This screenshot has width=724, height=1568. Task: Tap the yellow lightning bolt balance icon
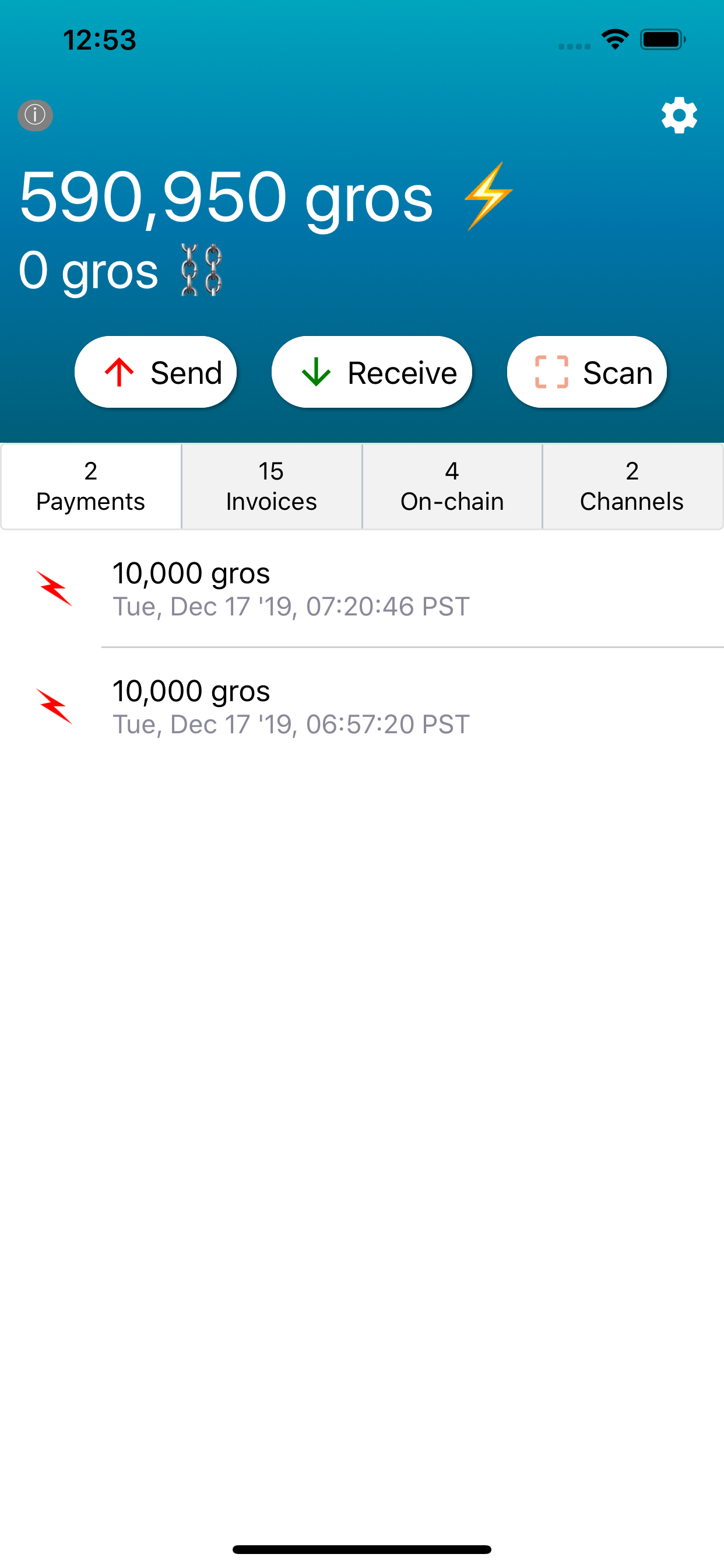point(488,196)
